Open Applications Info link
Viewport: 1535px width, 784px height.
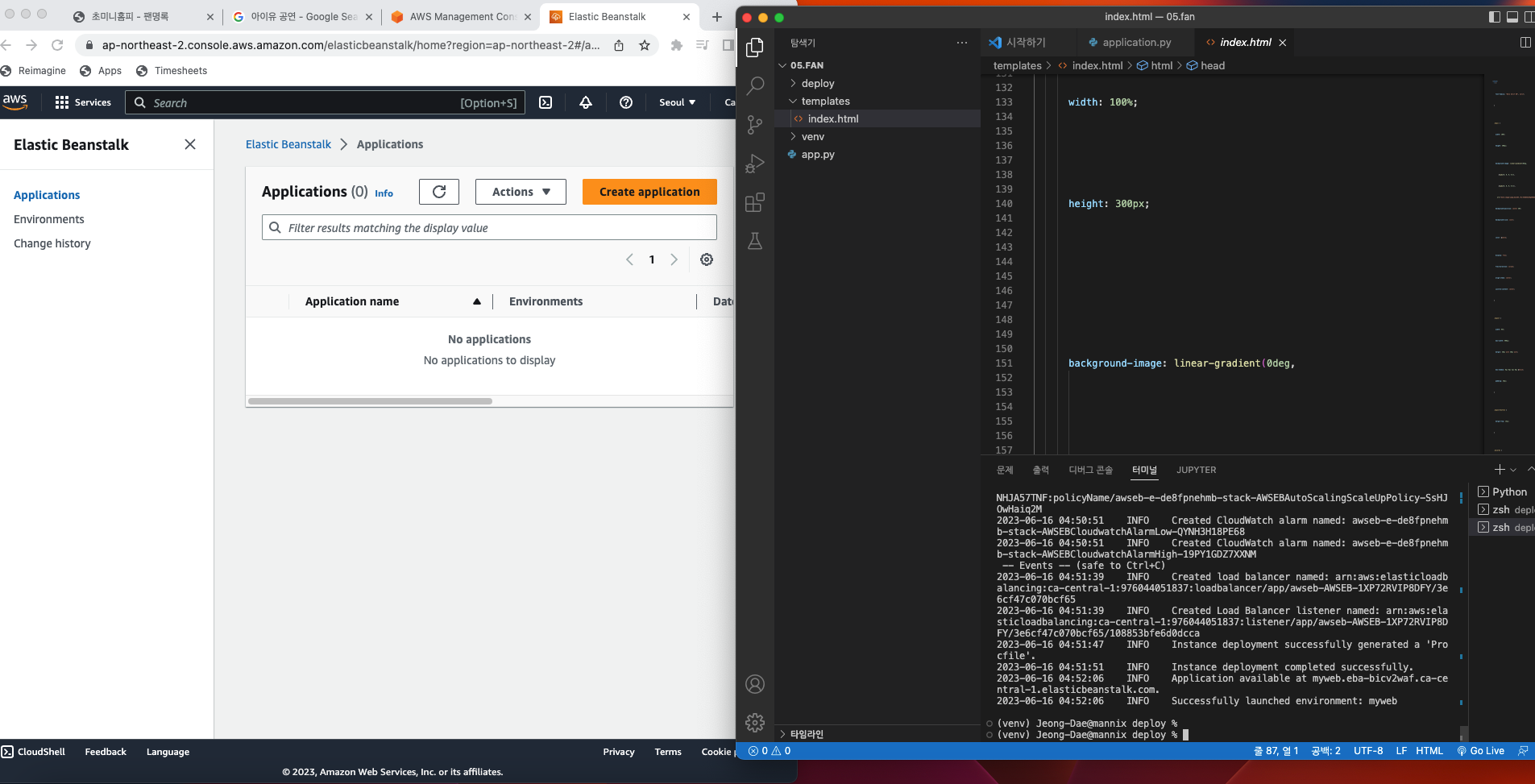pos(384,193)
